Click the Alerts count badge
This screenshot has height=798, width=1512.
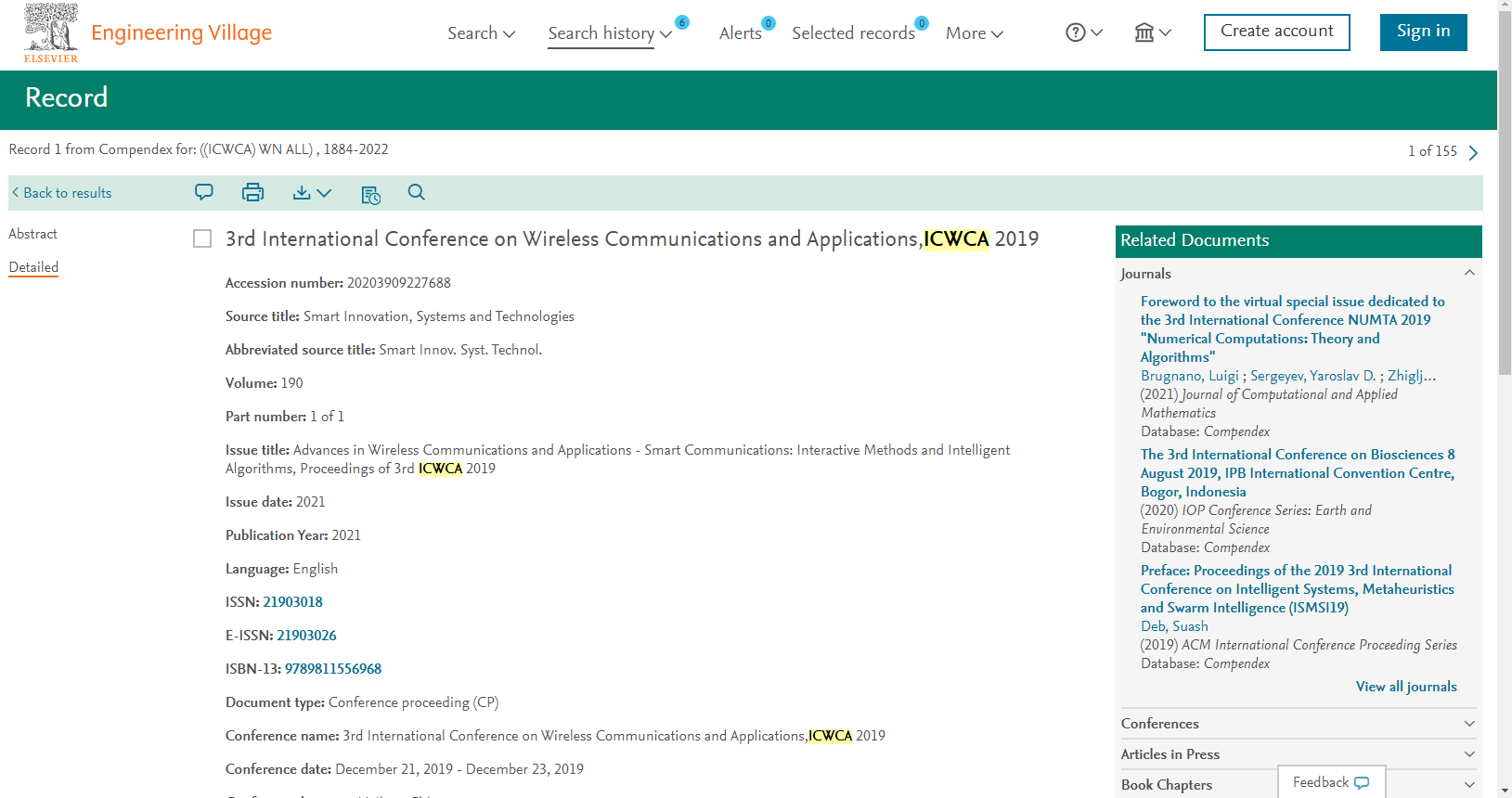click(769, 23)
